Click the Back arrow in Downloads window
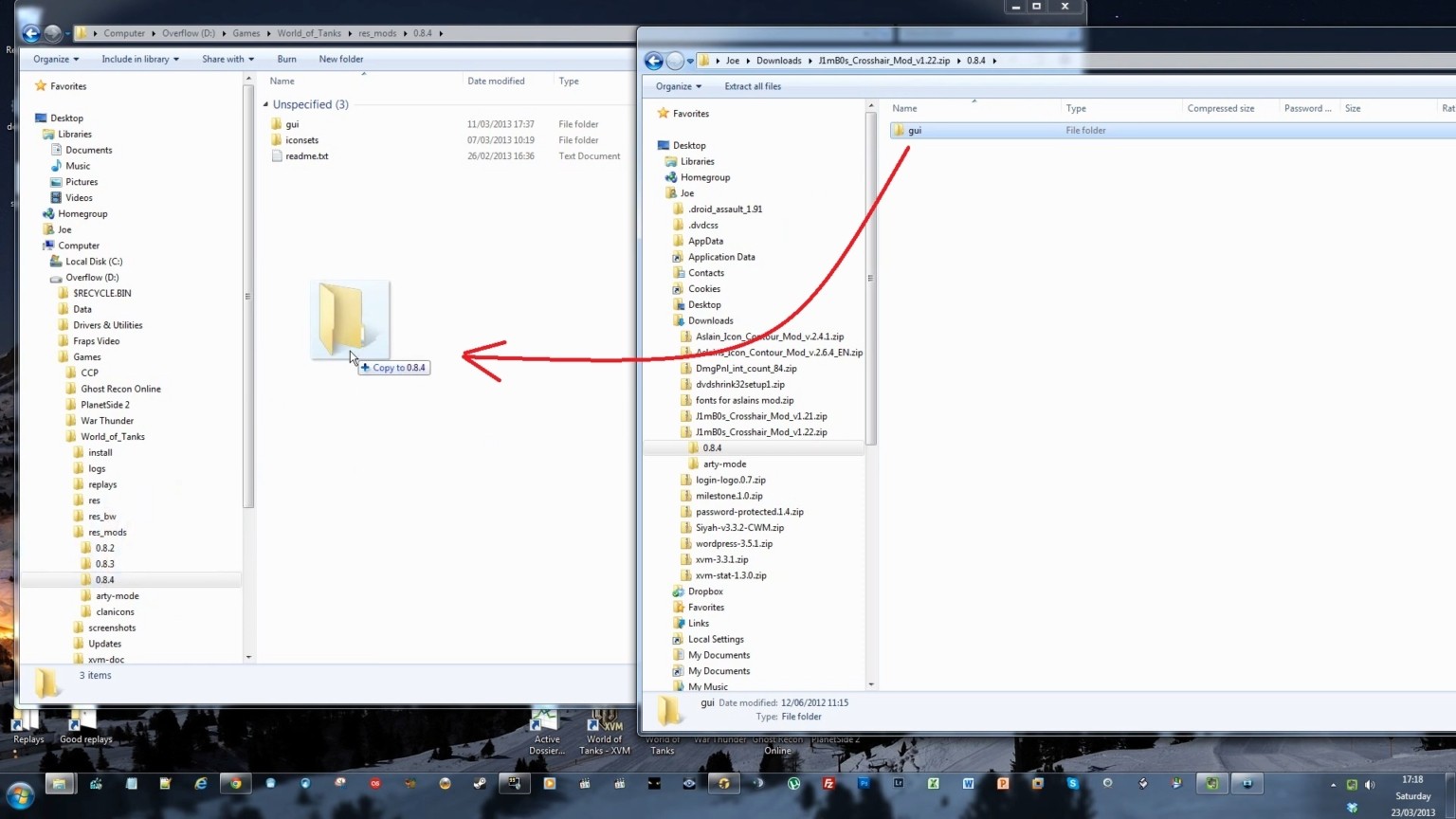 click(x=654, y=61)
